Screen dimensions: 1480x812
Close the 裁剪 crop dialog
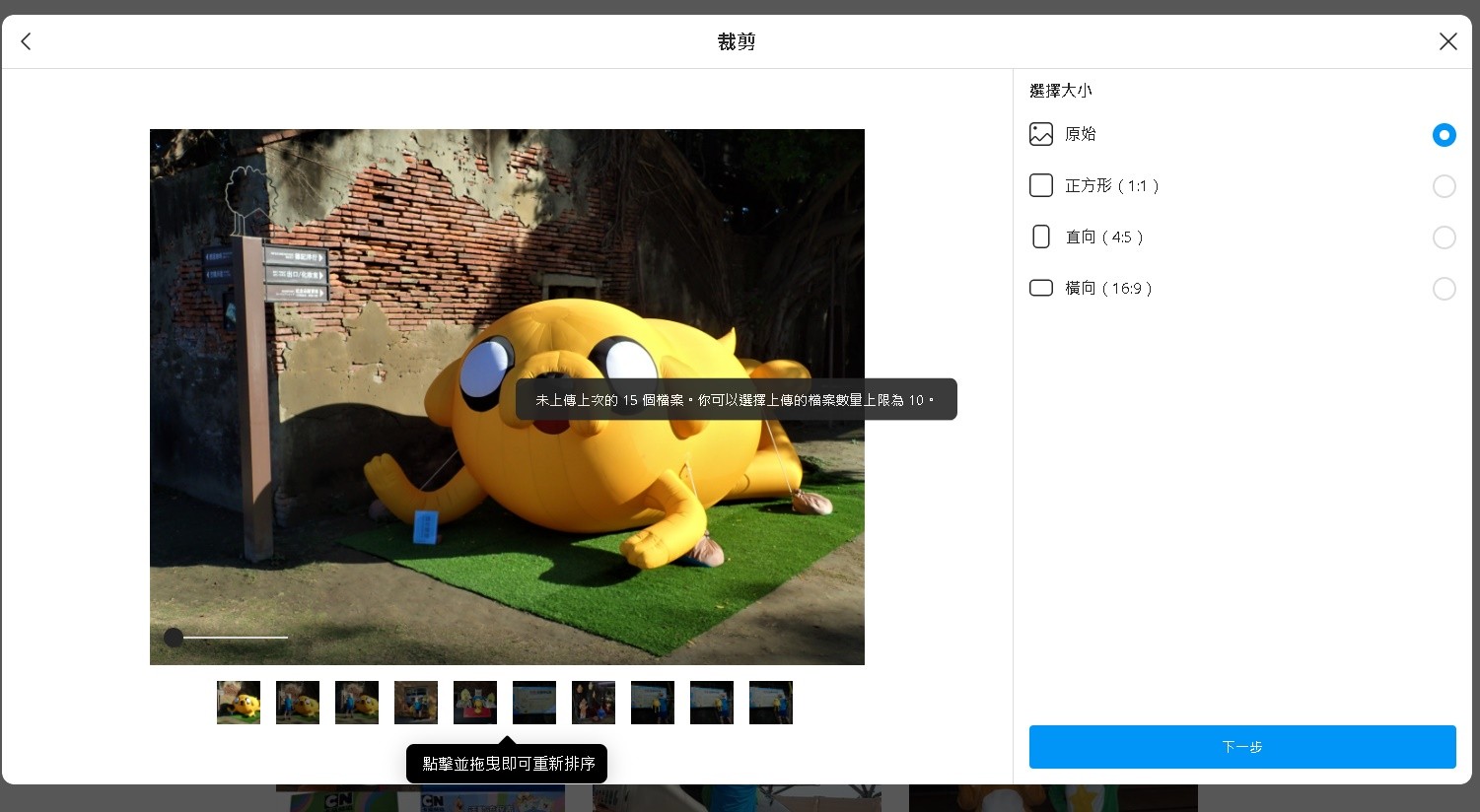(1447, 41)
